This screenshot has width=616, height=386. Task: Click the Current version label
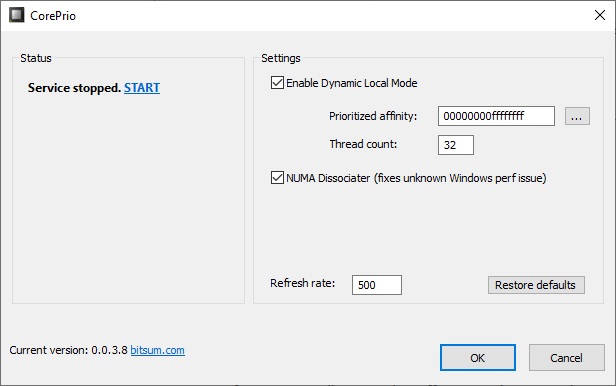point(68,350)
